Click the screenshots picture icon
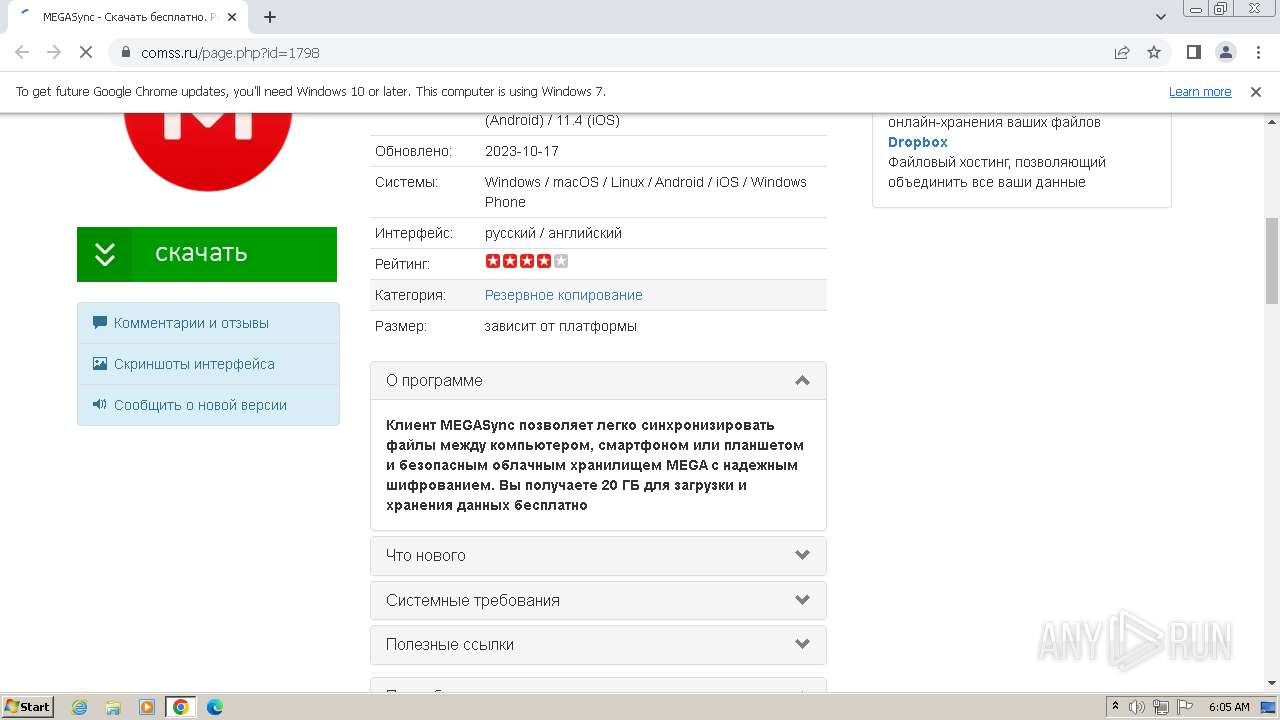The width and height of the screenshot is (1280, 720). coord(100,364)
